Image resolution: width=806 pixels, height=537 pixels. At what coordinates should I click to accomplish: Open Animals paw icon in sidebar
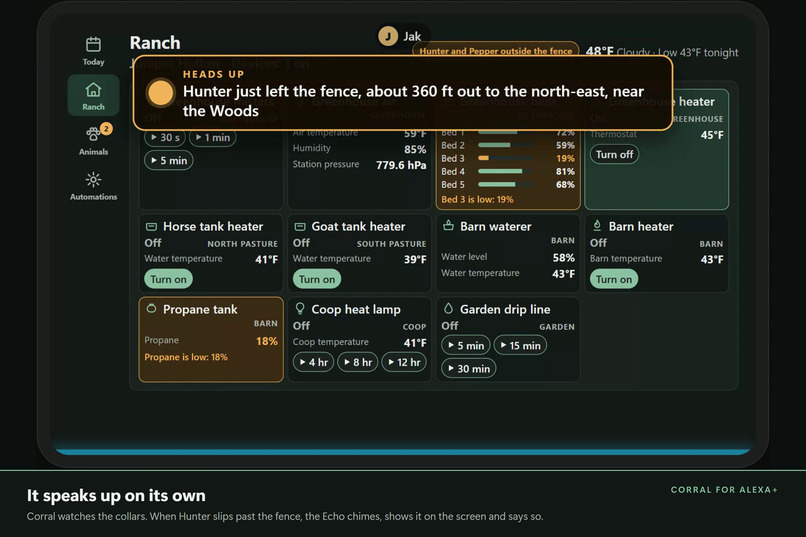click(93, 135)
